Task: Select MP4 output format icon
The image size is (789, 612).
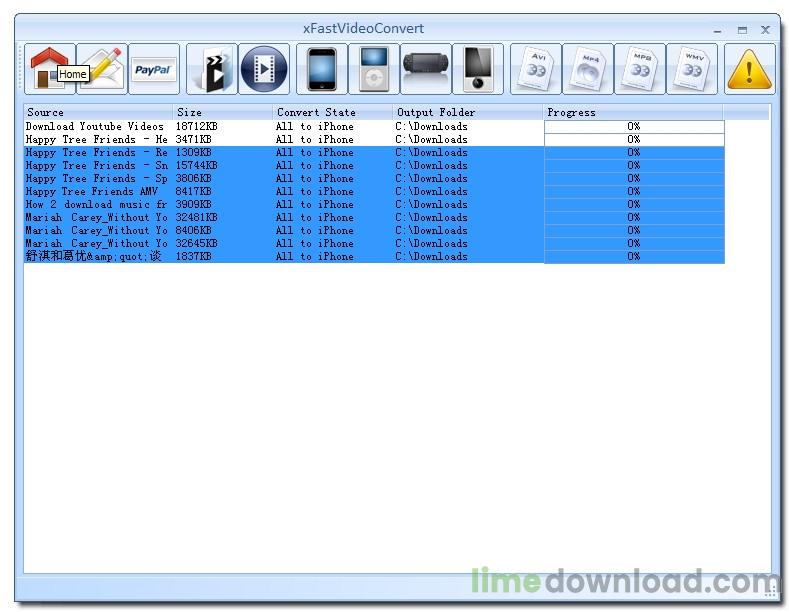Action: [x=588, y=69]
